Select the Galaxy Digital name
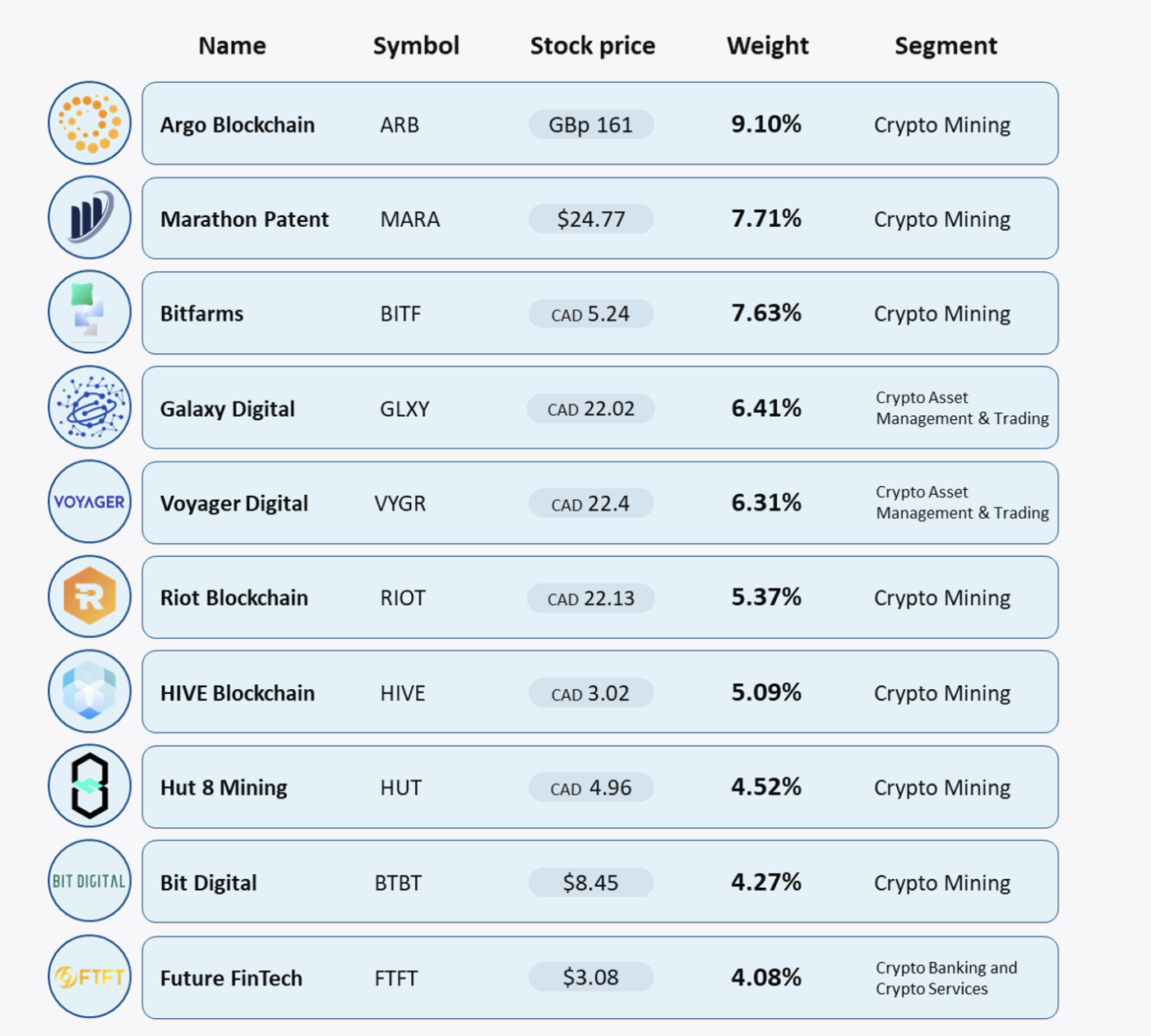 (x=228, y=409)
